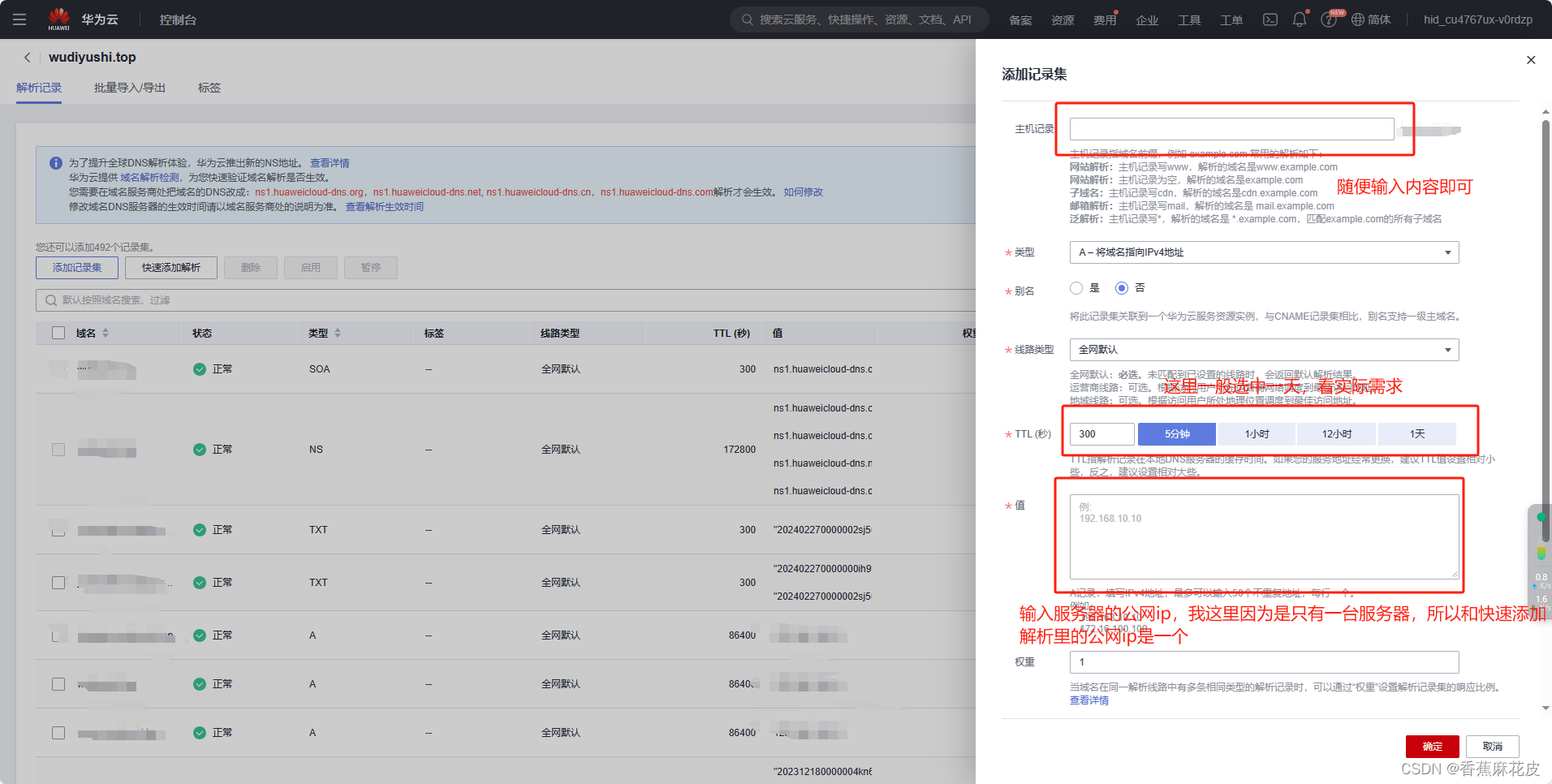Viewport: 1552px width, 784px height.
Task: Set TTL to 1天
Action: [x=1416, y=434]
